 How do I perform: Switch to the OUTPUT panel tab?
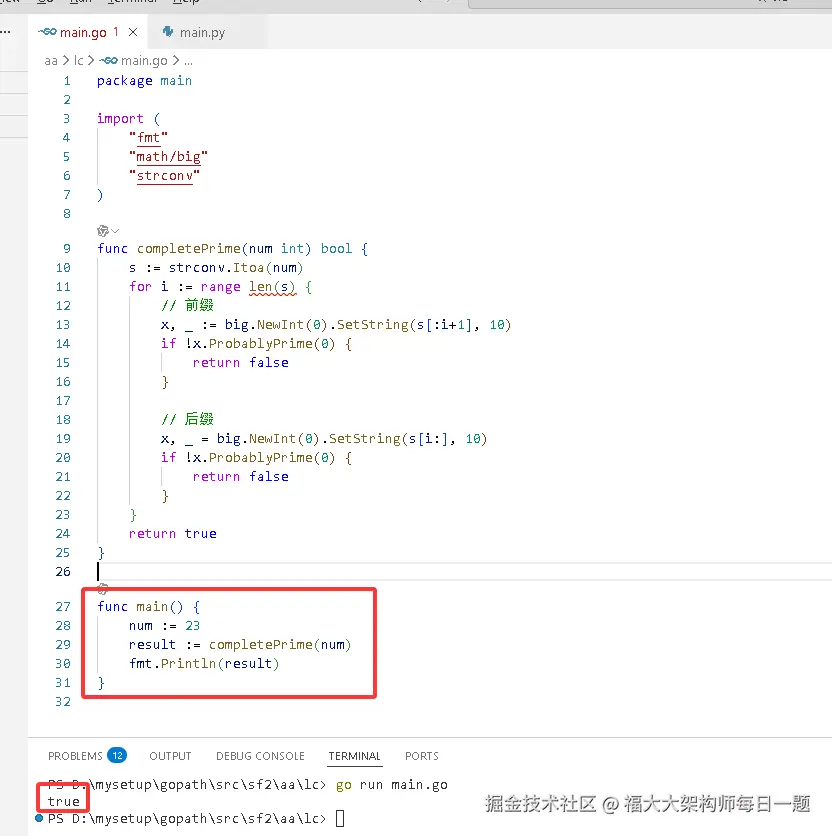pos(170,756)
